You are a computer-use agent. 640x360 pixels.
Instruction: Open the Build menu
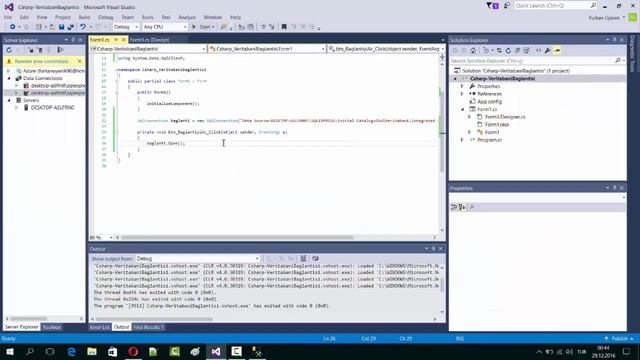click(84, 17)
